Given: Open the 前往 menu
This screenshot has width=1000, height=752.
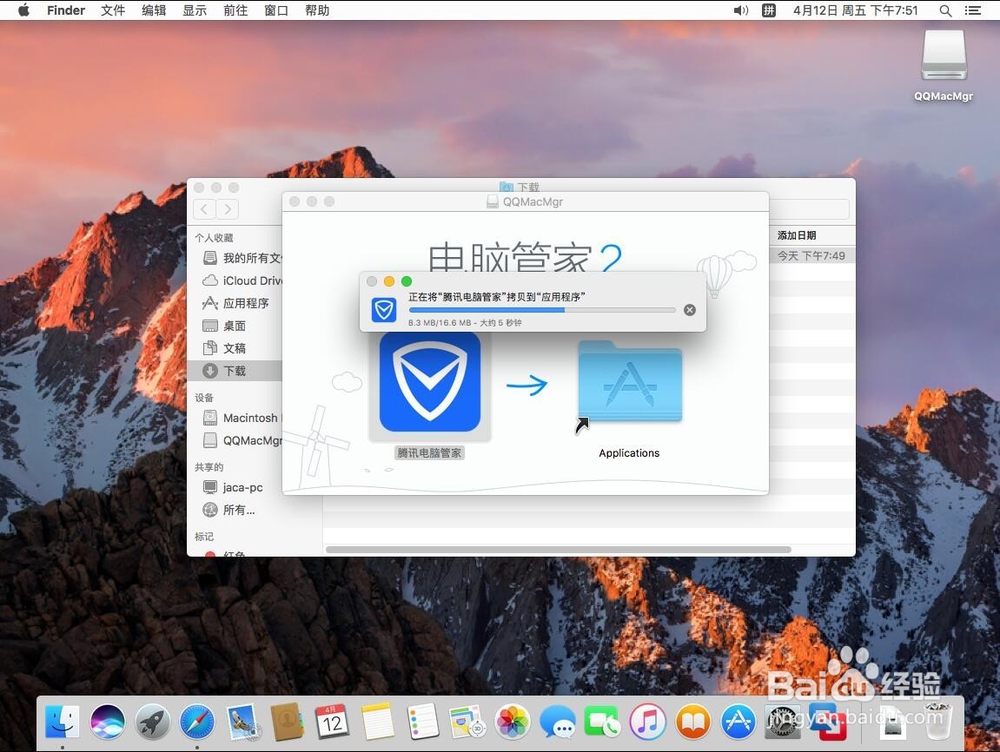Looking at the screenshot, I should tap(235, 10).
